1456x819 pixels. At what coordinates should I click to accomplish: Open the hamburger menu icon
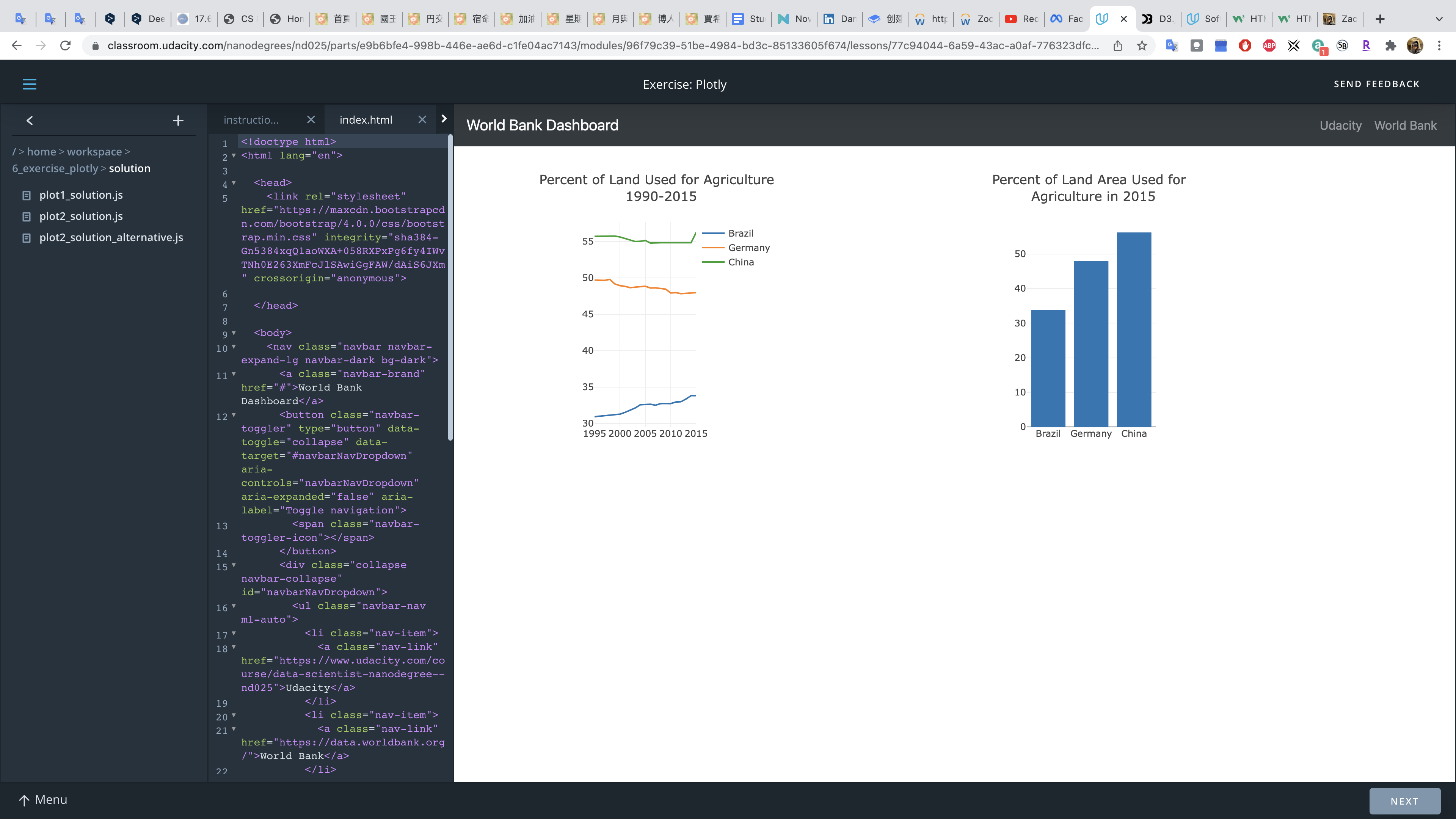click(x=30, y=84)
